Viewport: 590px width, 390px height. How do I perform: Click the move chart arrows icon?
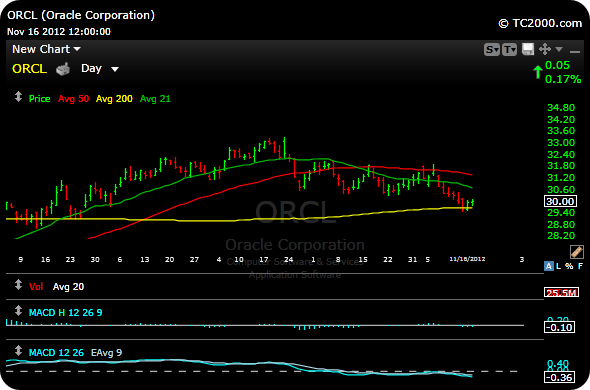tap(544, 49)
